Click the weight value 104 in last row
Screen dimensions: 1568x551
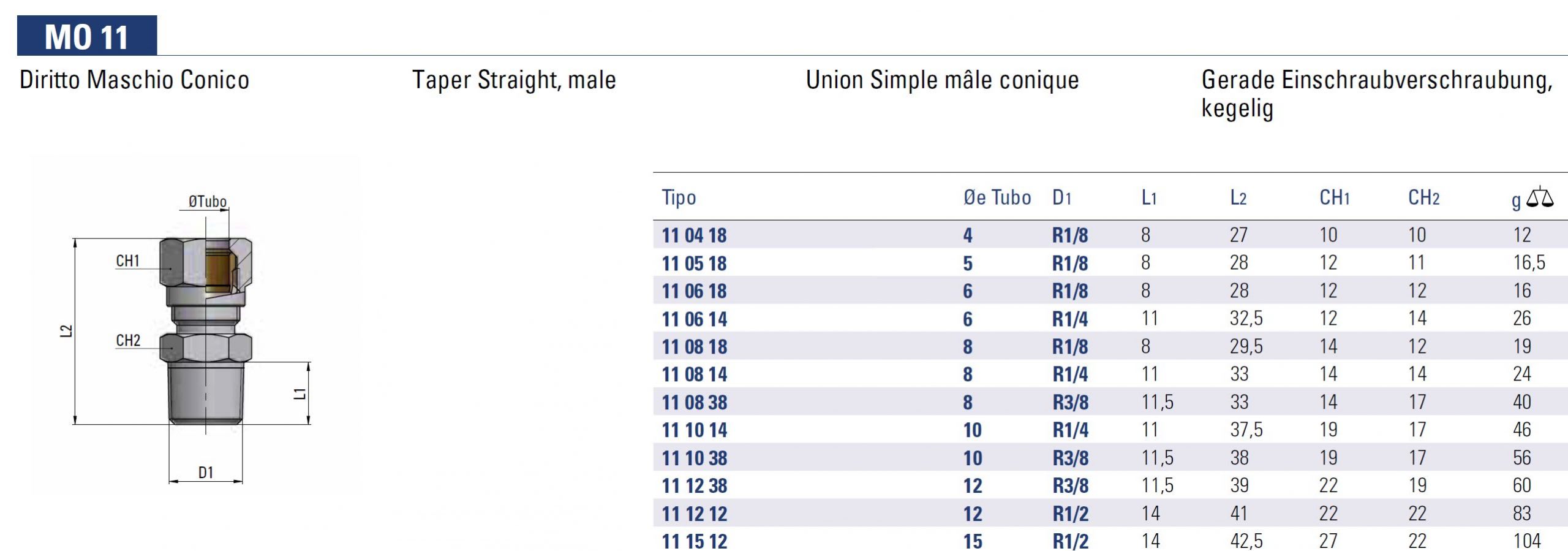[1526, 541]
